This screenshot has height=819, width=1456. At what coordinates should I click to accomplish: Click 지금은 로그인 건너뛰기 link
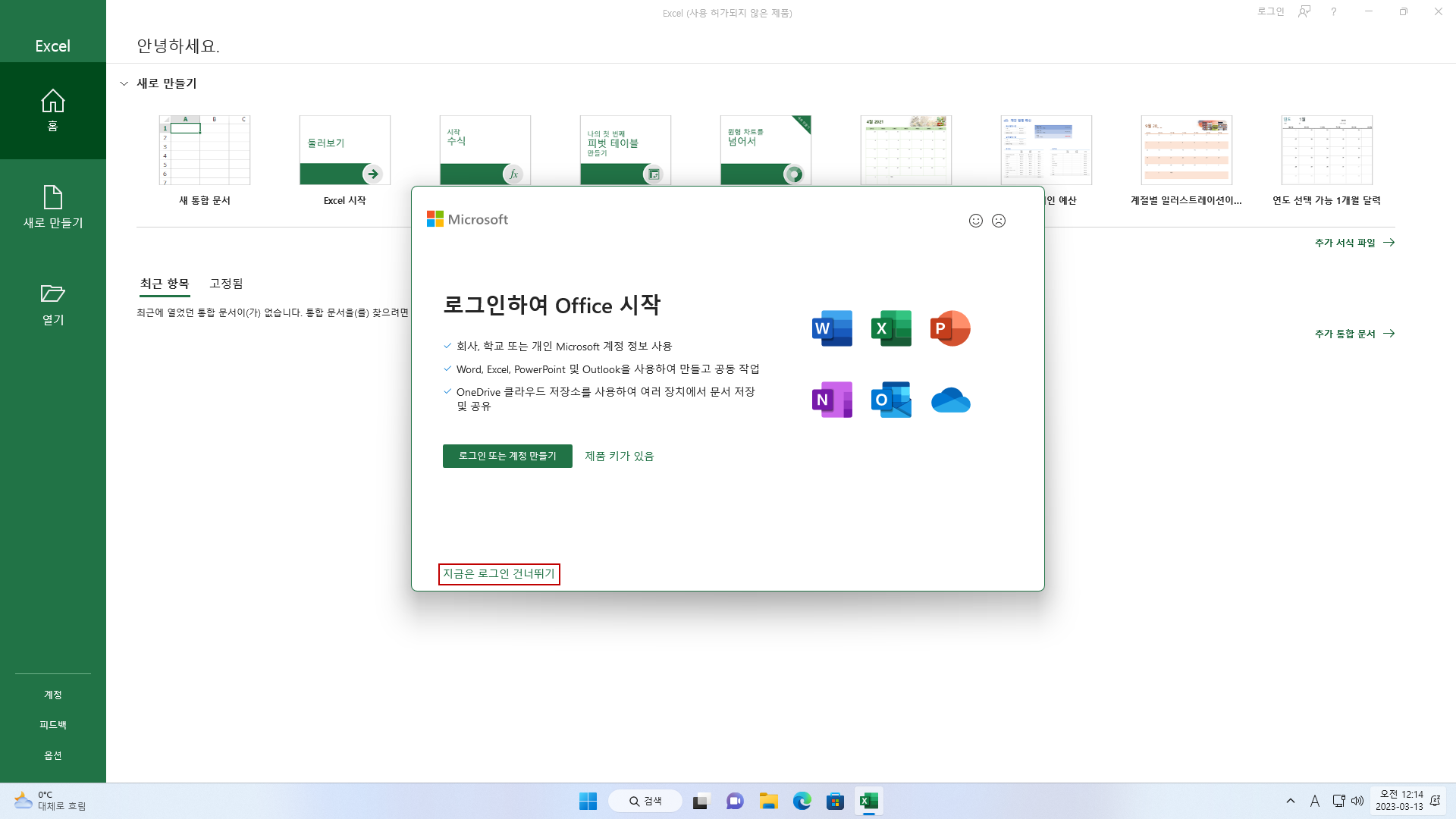499,574
